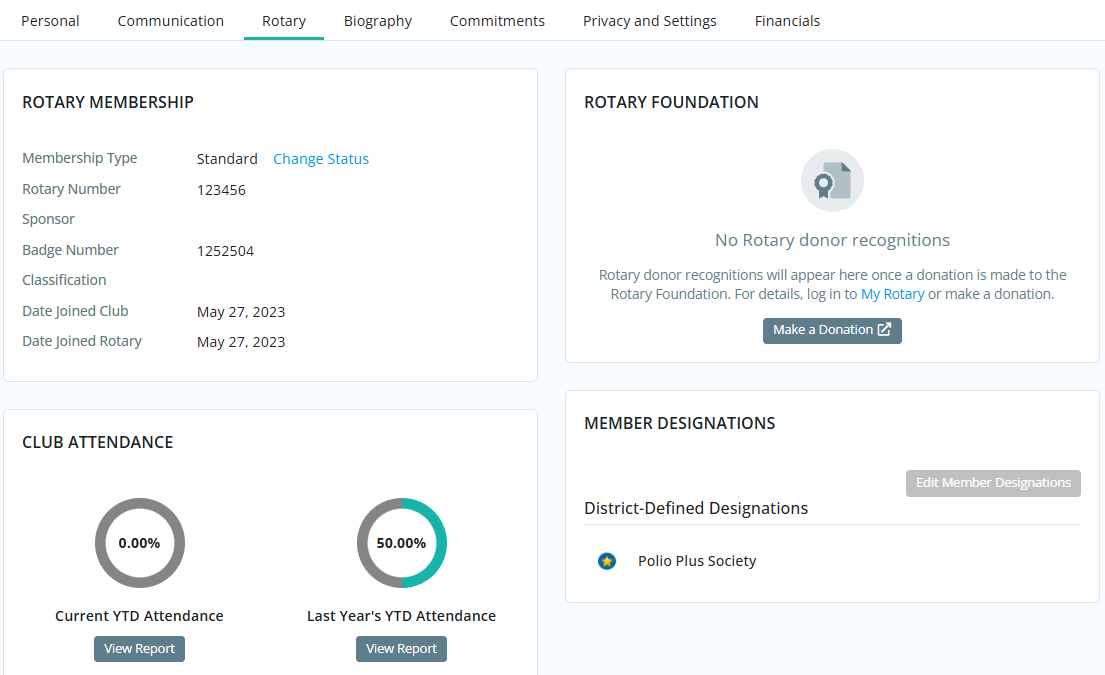Screen dimensions: 1105x675
Task: Click the Club Attendance heading
Action: pos(97,442)
